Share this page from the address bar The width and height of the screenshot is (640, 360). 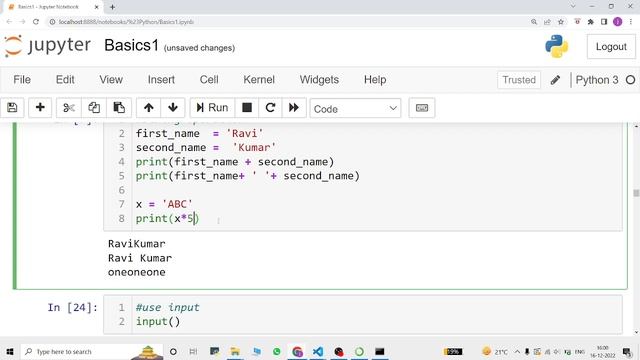[x=547, y=22]
